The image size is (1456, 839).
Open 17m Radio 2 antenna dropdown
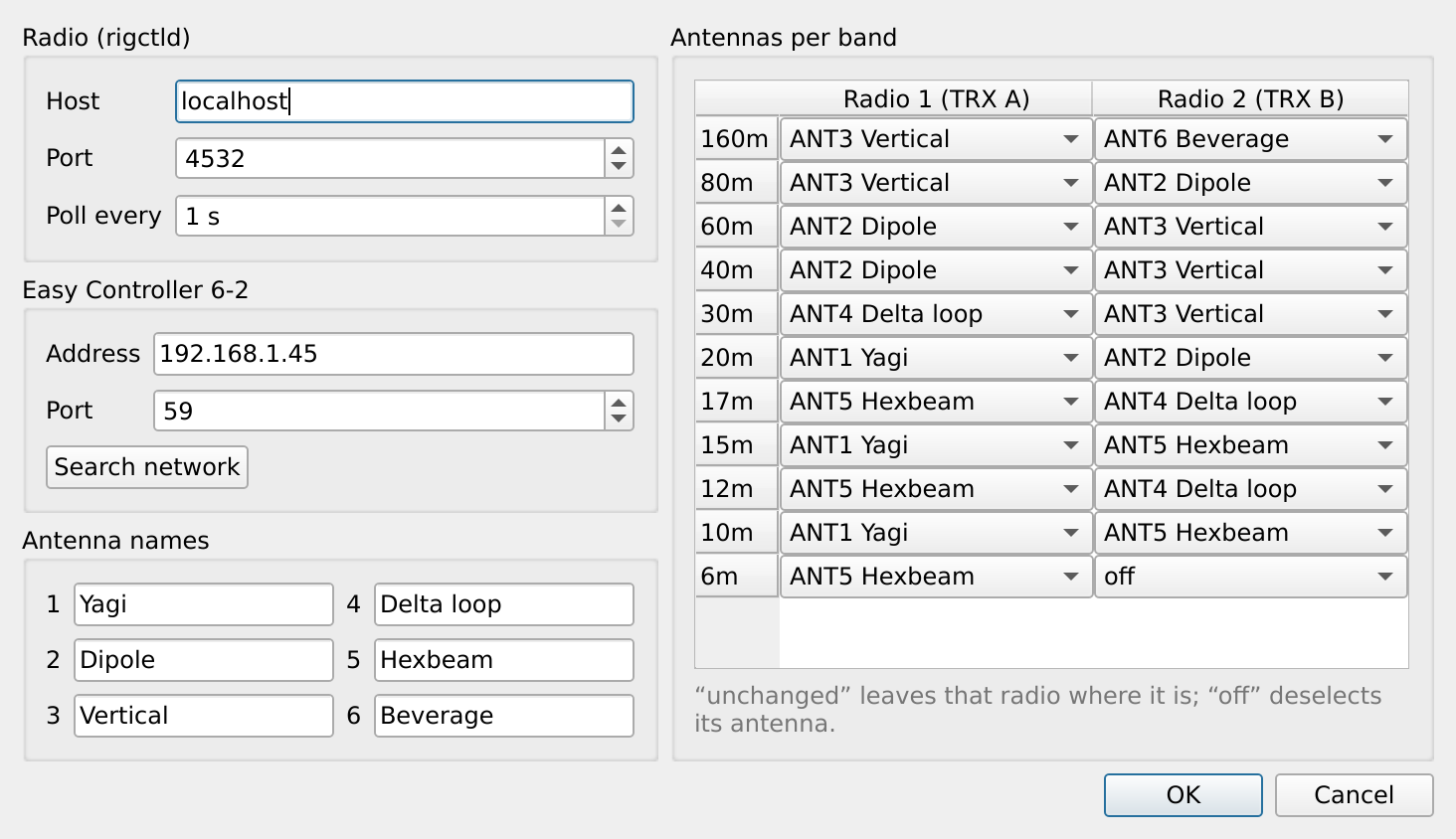point(1250,402)
